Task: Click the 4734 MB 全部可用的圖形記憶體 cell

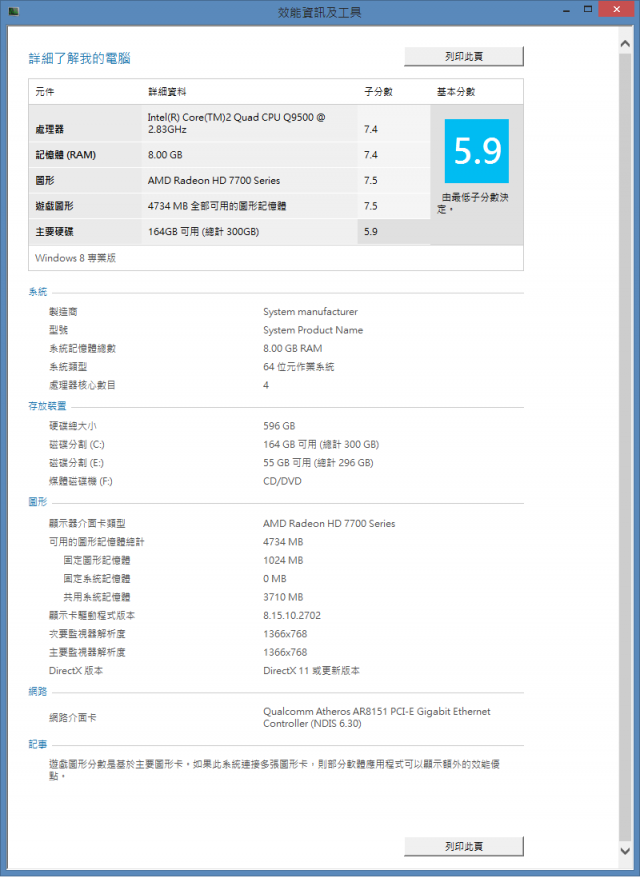Action: (217, 206)
